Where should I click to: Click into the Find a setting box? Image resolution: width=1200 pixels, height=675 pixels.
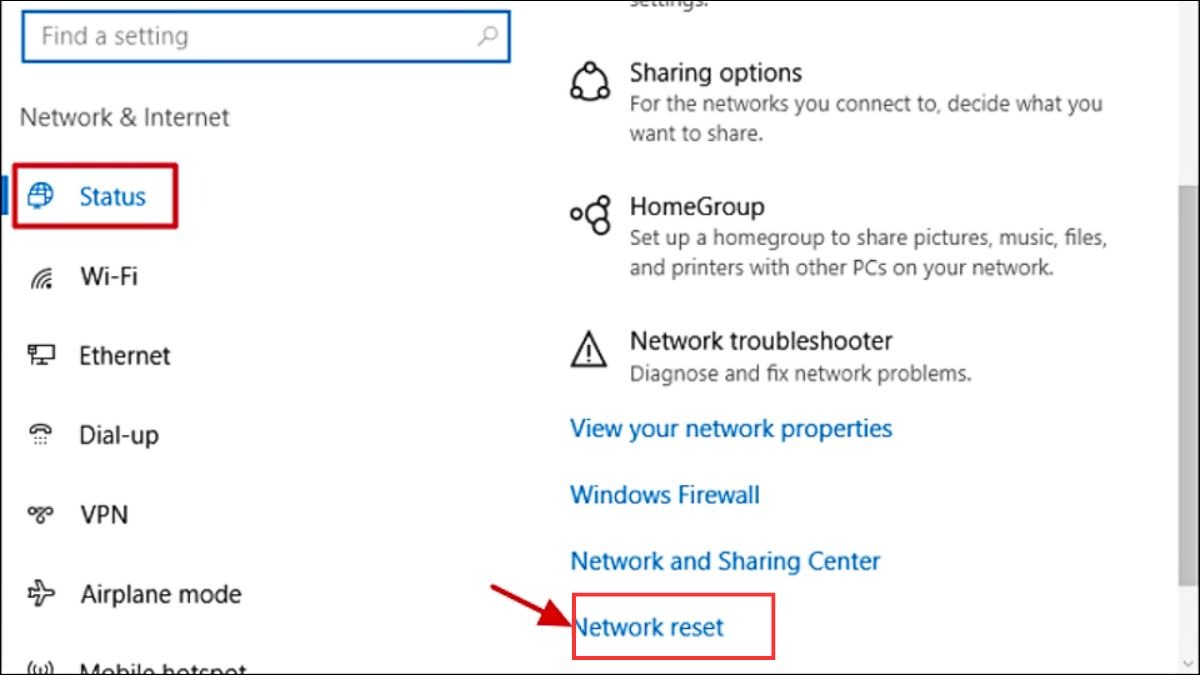(x=266, y=37)
